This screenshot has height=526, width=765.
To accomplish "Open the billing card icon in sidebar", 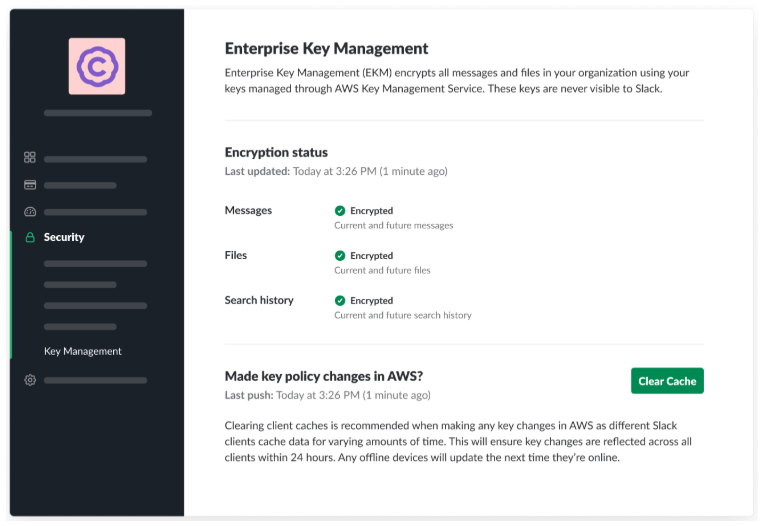I will coord(30,185).
